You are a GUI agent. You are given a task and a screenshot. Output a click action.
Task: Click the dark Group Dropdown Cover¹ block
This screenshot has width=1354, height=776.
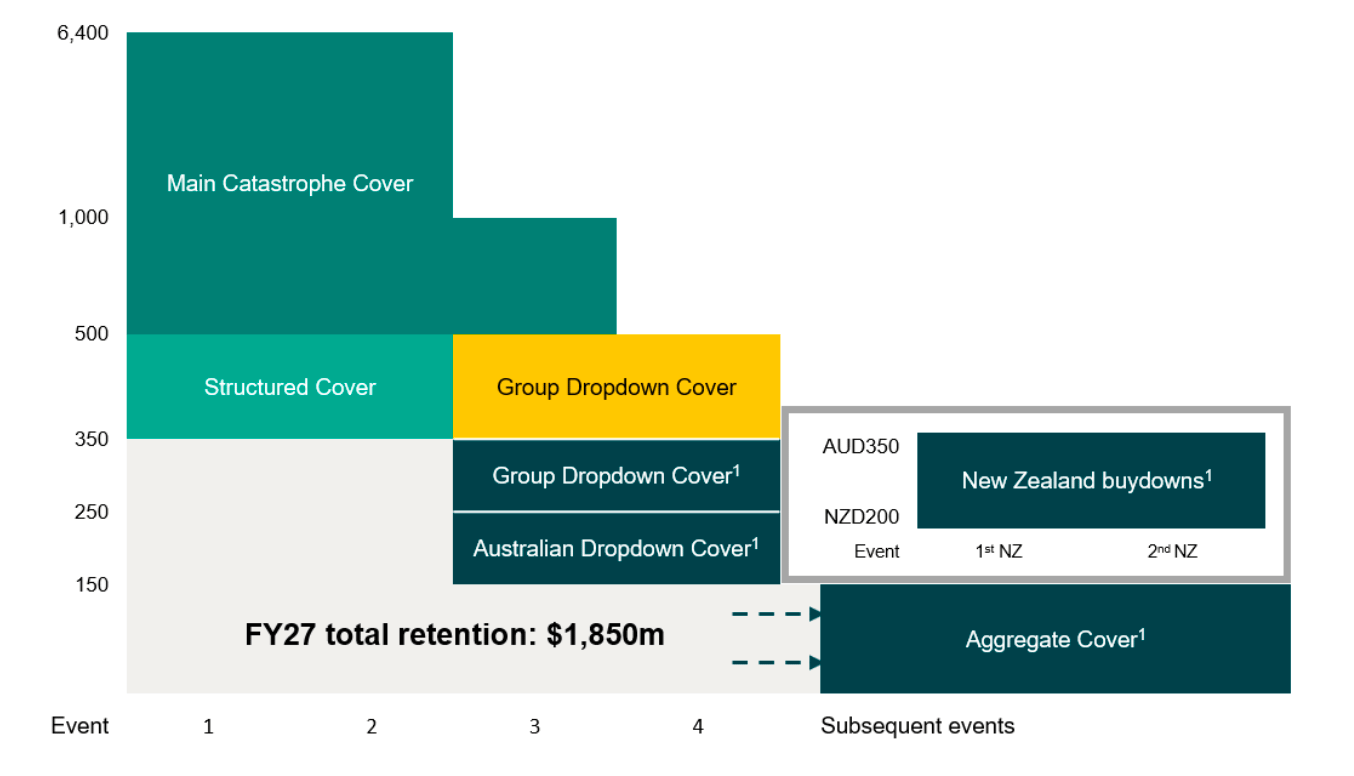(616, 476)
